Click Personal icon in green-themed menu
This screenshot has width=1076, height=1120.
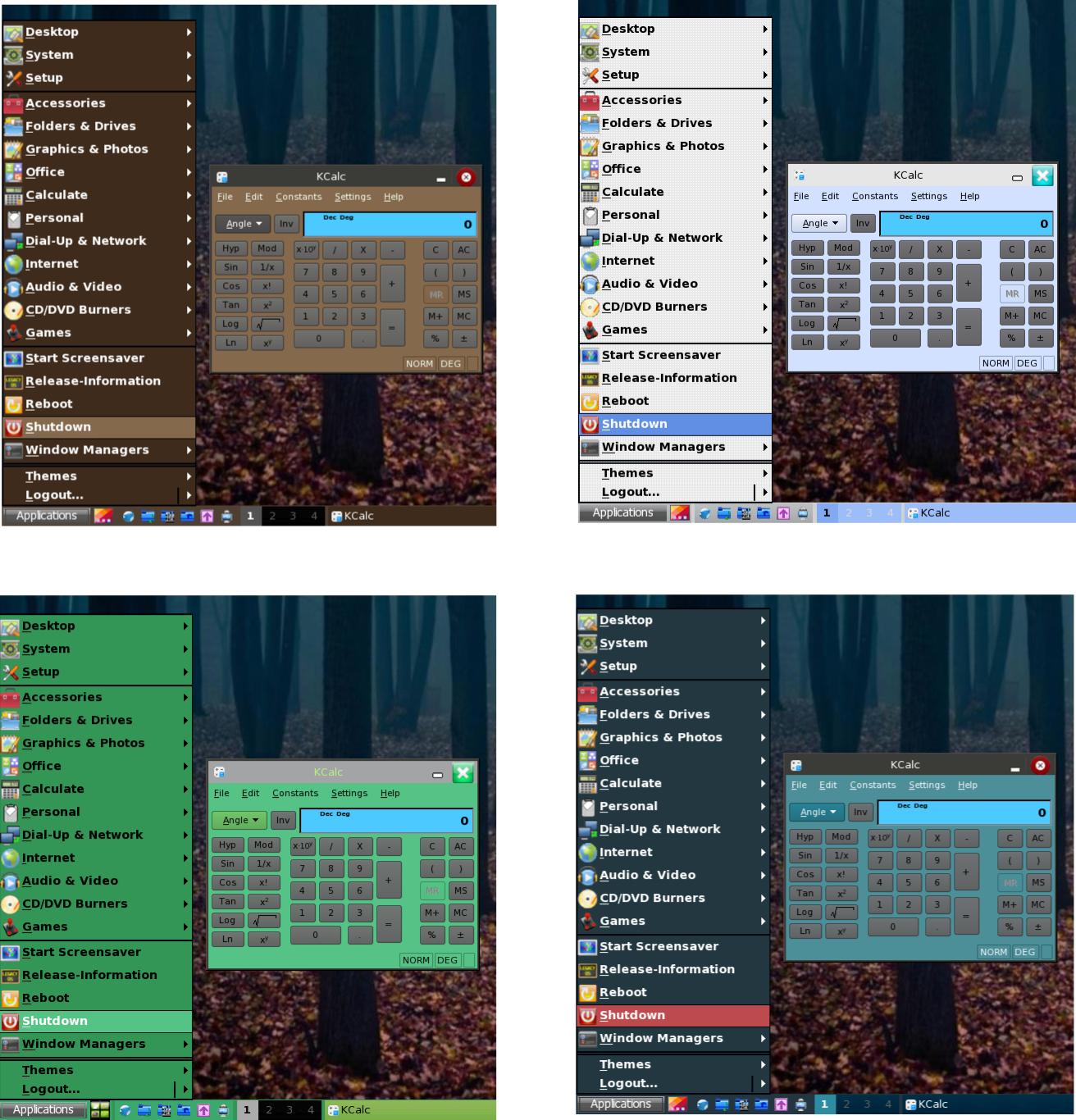point(10,812)
